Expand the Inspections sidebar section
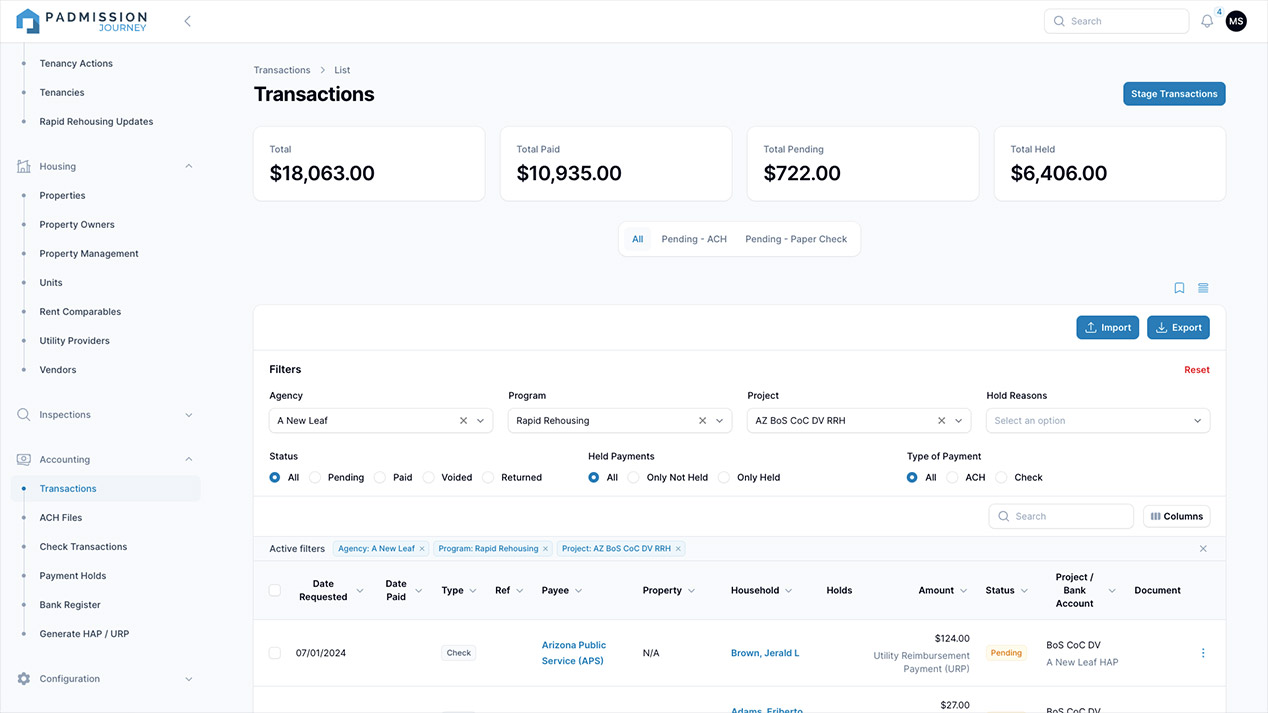This screenshot has width=1268, height=713. (189, 415)
